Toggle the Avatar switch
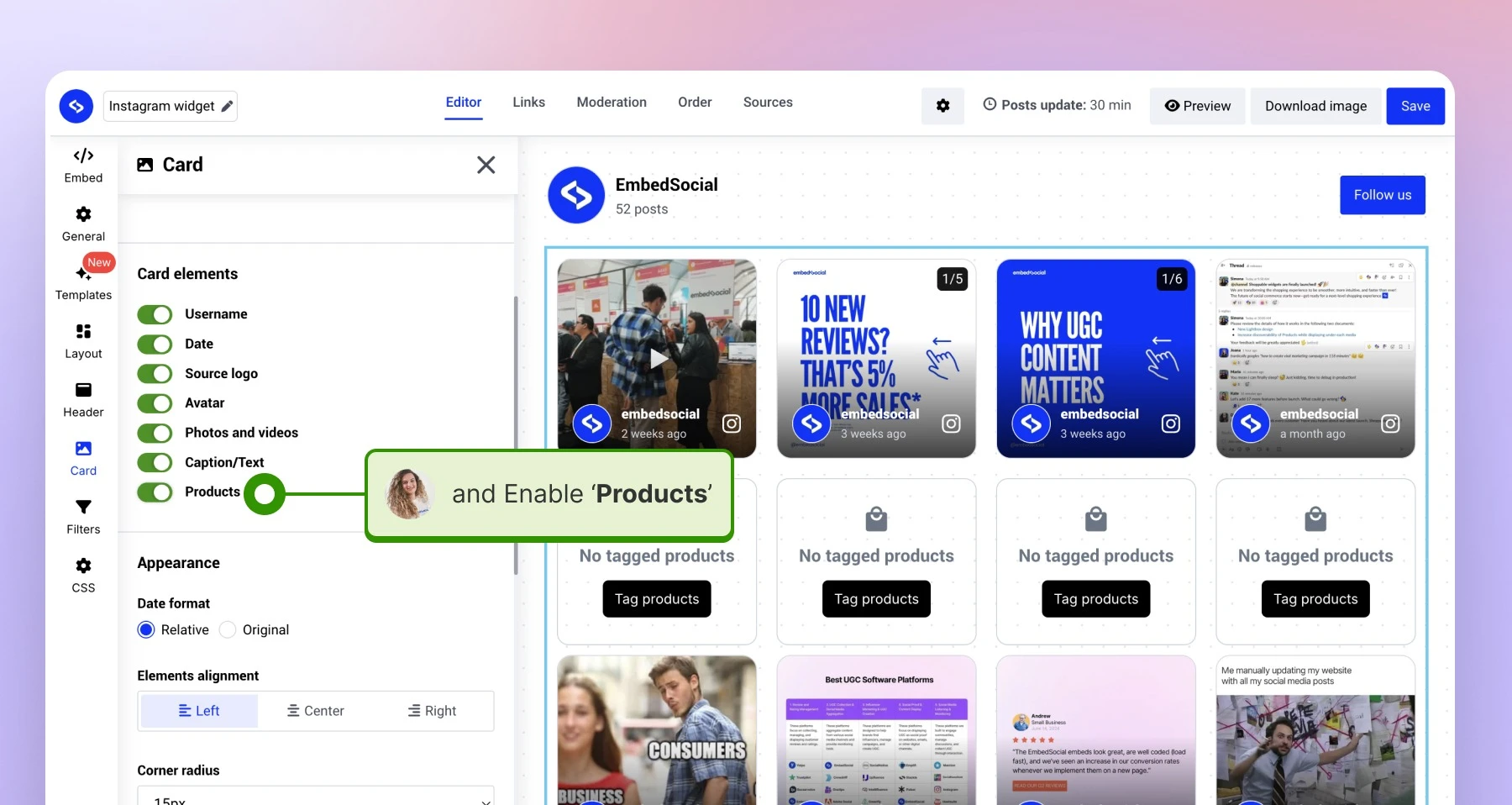Viewport: 1512px width, 805px height. (x=155, y=403)
